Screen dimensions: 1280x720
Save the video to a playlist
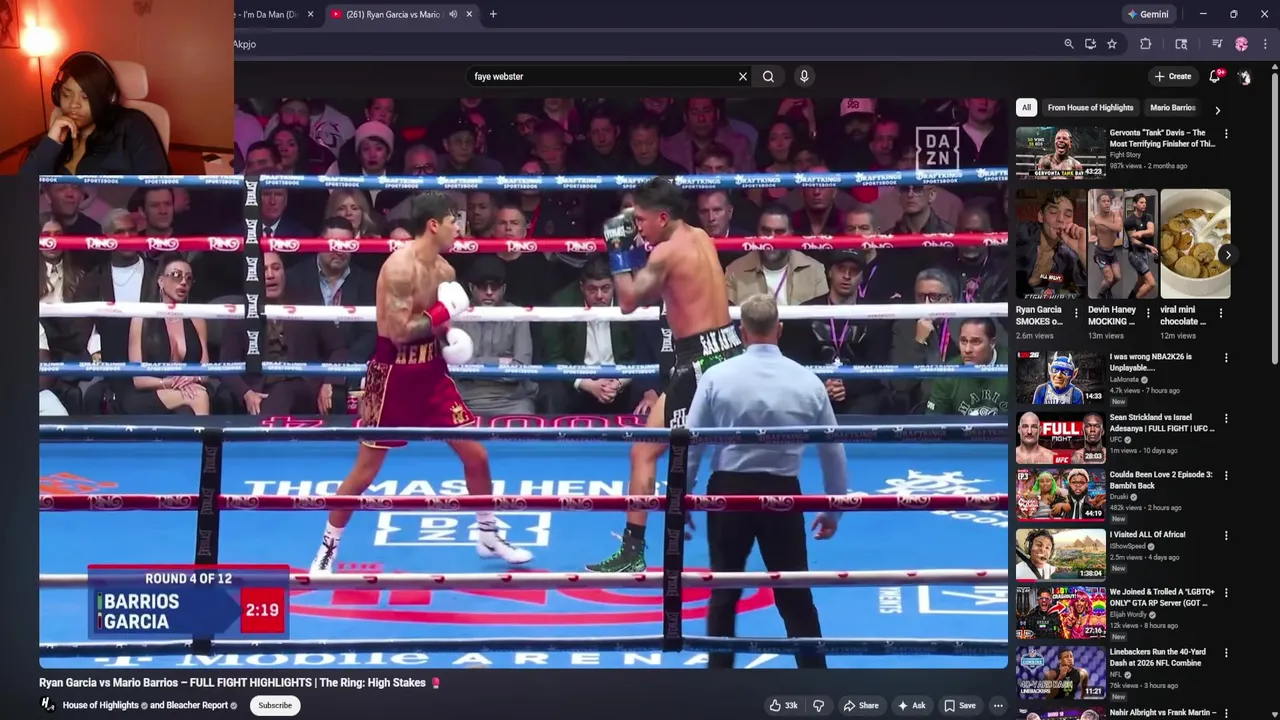point(960,705)
